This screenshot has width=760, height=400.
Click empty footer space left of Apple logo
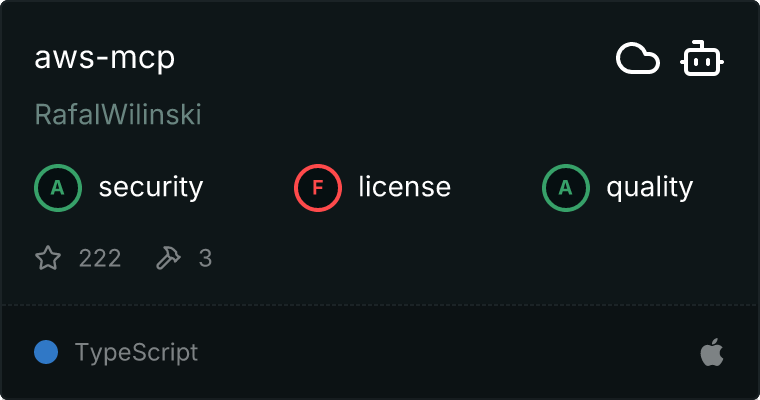click(450, 352)
